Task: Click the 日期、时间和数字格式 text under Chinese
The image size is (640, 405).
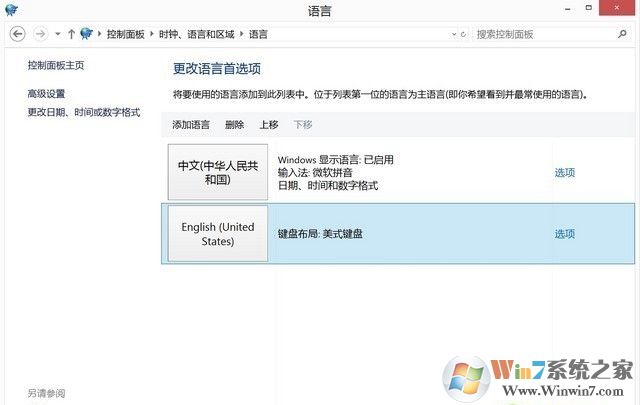Action: [x=328, y=186]
